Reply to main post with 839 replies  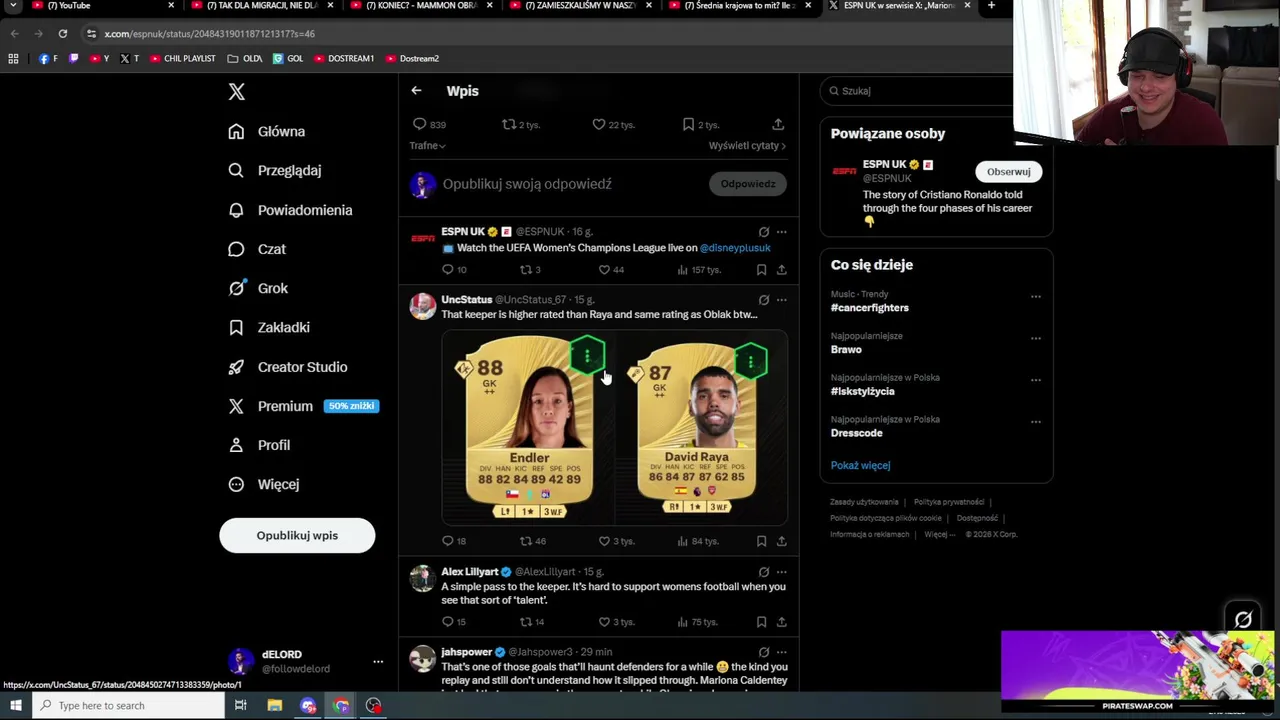pyautogui.click(x=429, y=124)
